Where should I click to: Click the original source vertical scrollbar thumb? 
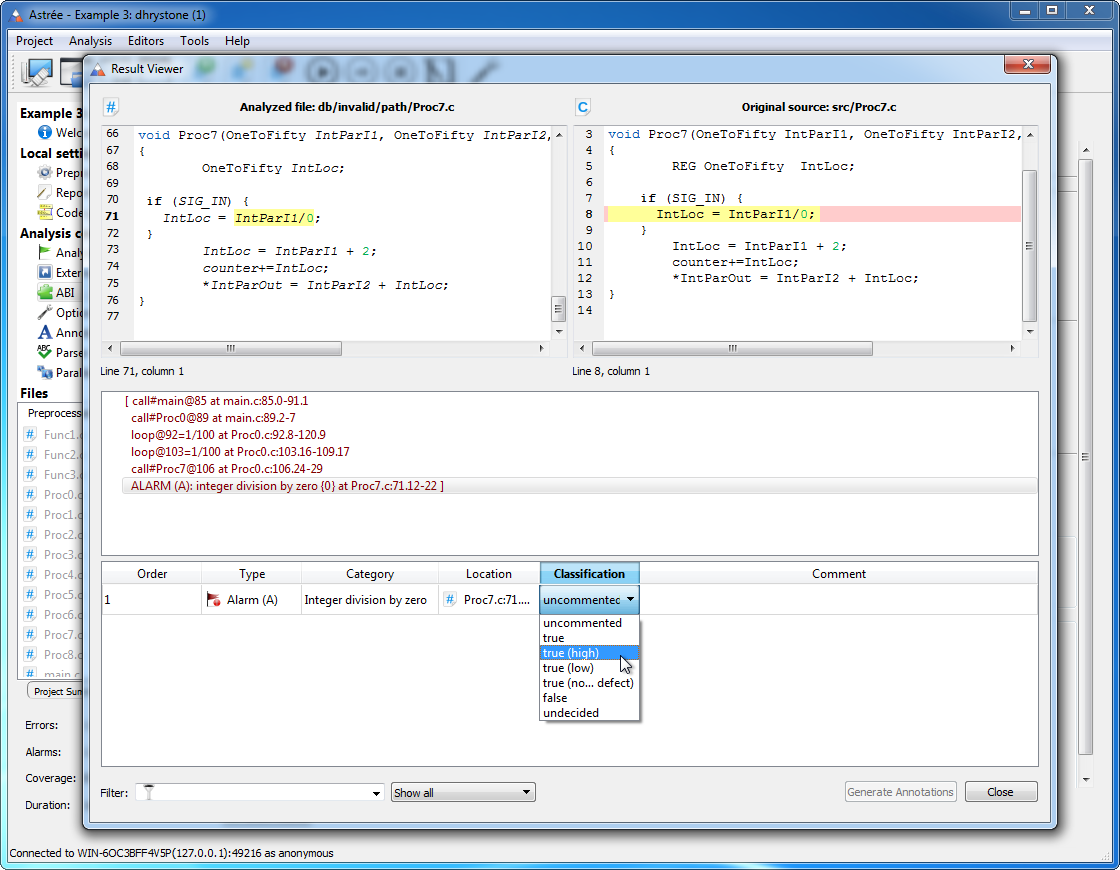tap(1029, 246)
